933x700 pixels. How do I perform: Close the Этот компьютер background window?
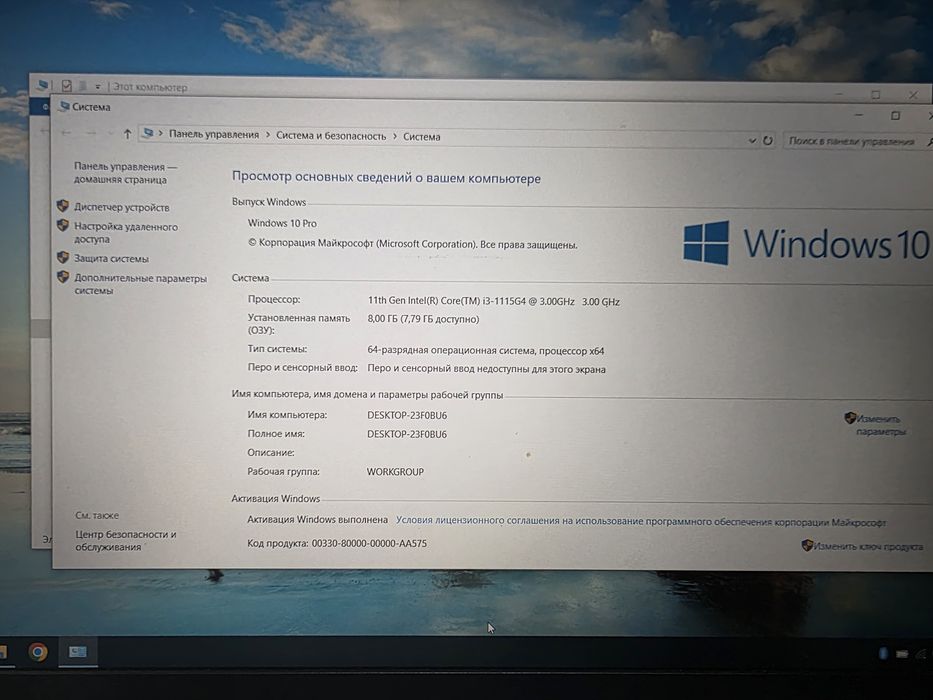[913, 95]
